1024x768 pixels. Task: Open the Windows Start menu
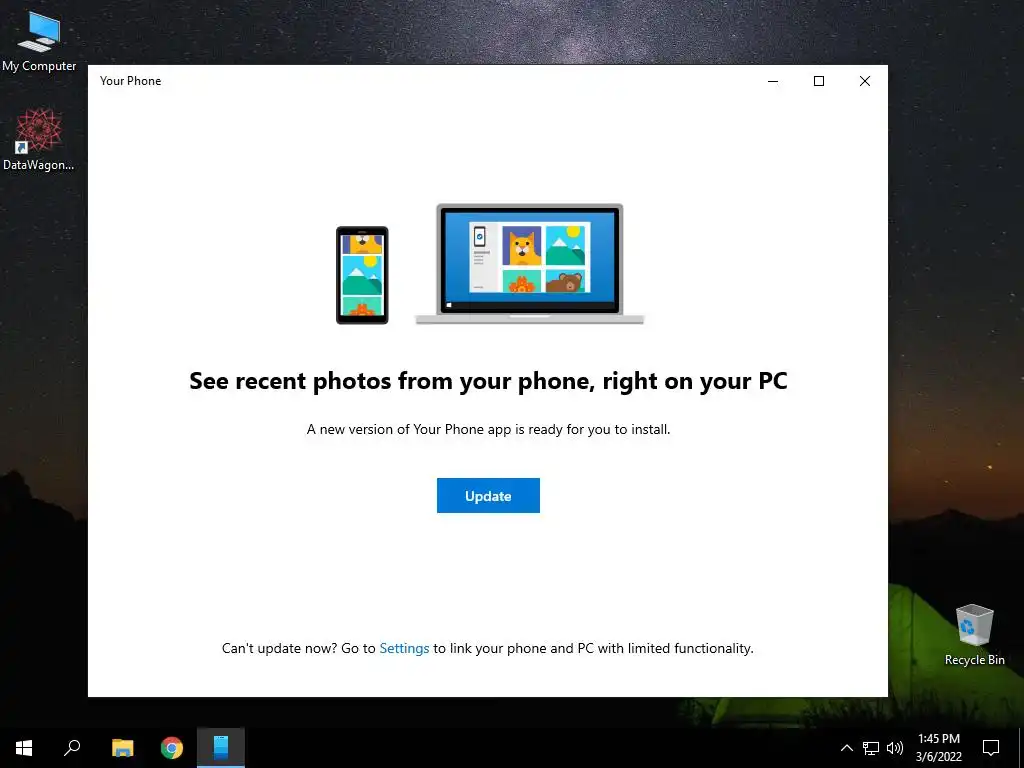click(x=24, y=748)
